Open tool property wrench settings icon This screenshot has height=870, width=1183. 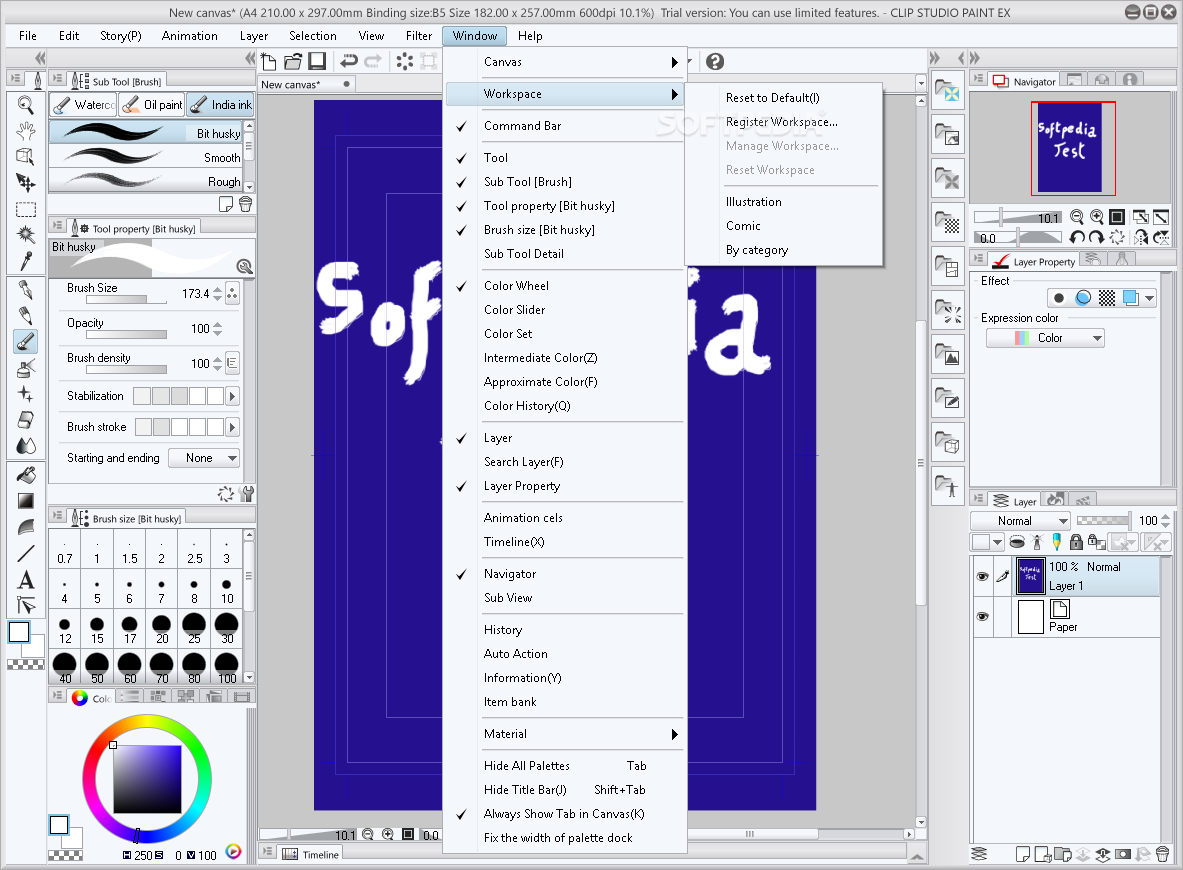246,494
